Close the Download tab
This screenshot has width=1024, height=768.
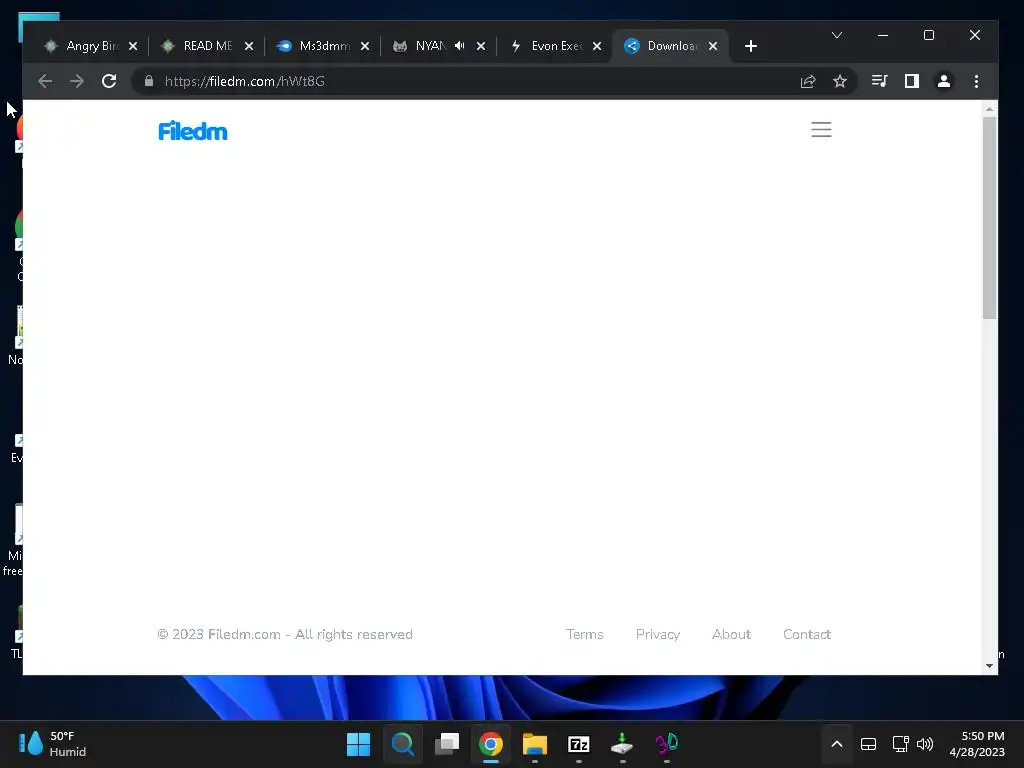click(713, 46)
